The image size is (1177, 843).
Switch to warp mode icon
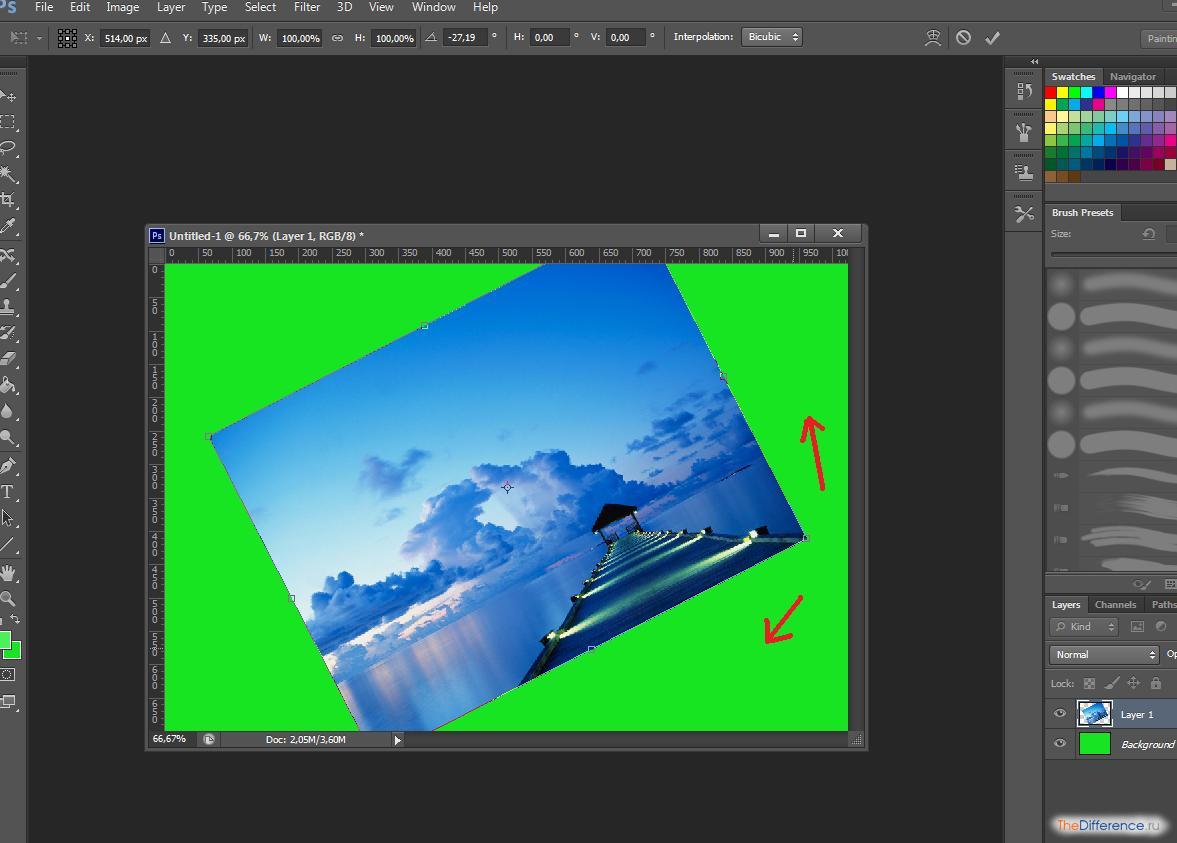(x=933, y=38)
